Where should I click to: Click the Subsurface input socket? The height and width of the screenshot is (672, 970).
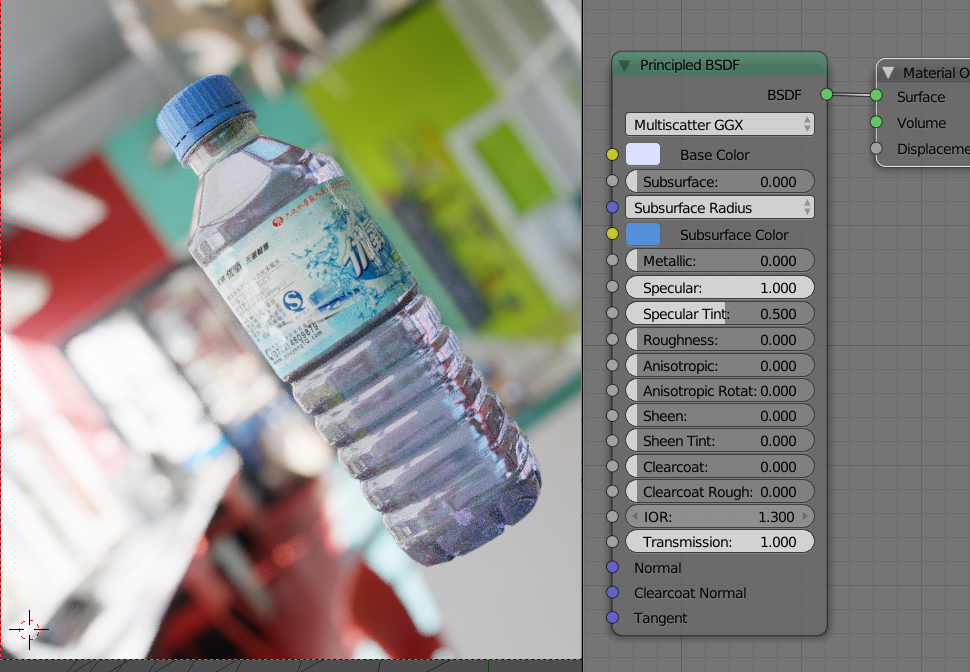(x=612, y=181)
